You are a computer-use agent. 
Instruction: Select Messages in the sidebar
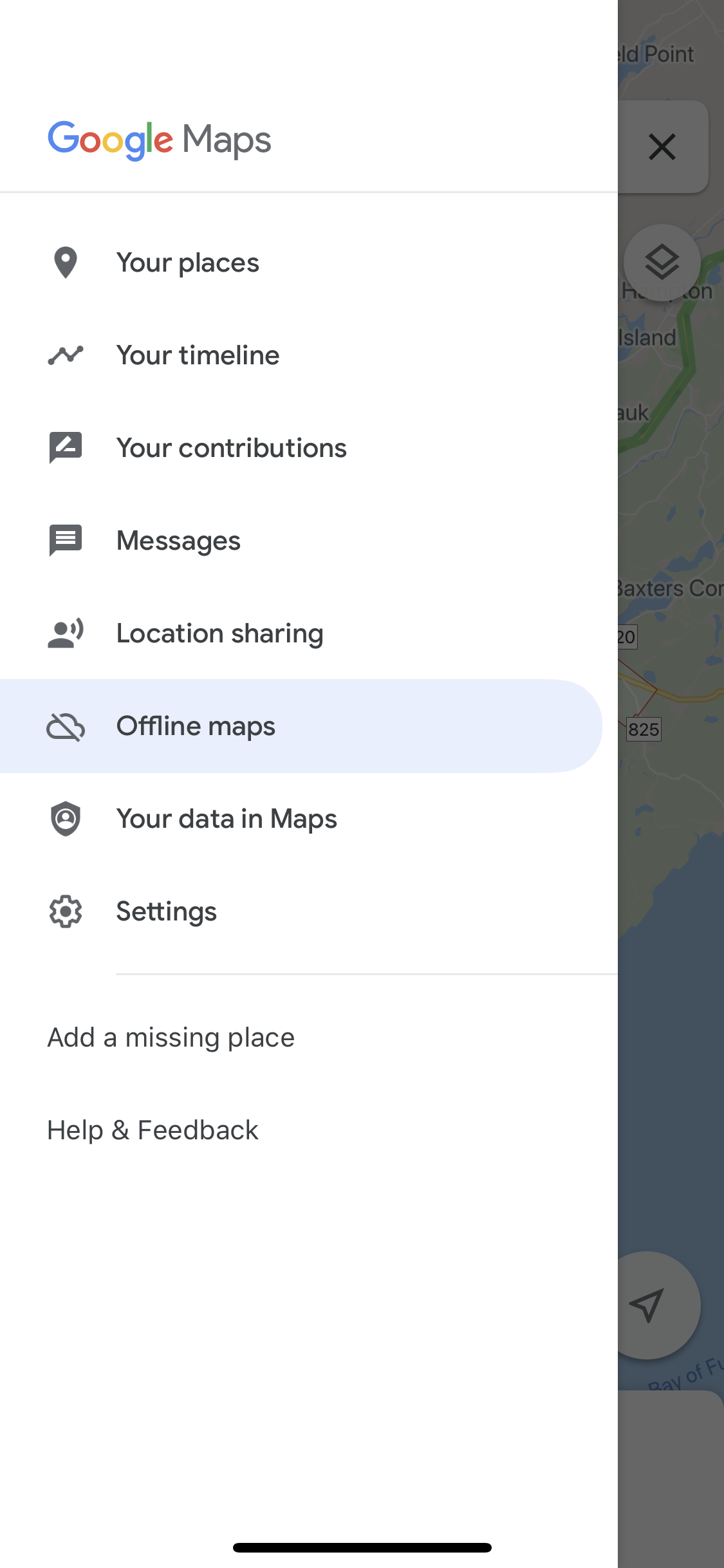[178, 540]
